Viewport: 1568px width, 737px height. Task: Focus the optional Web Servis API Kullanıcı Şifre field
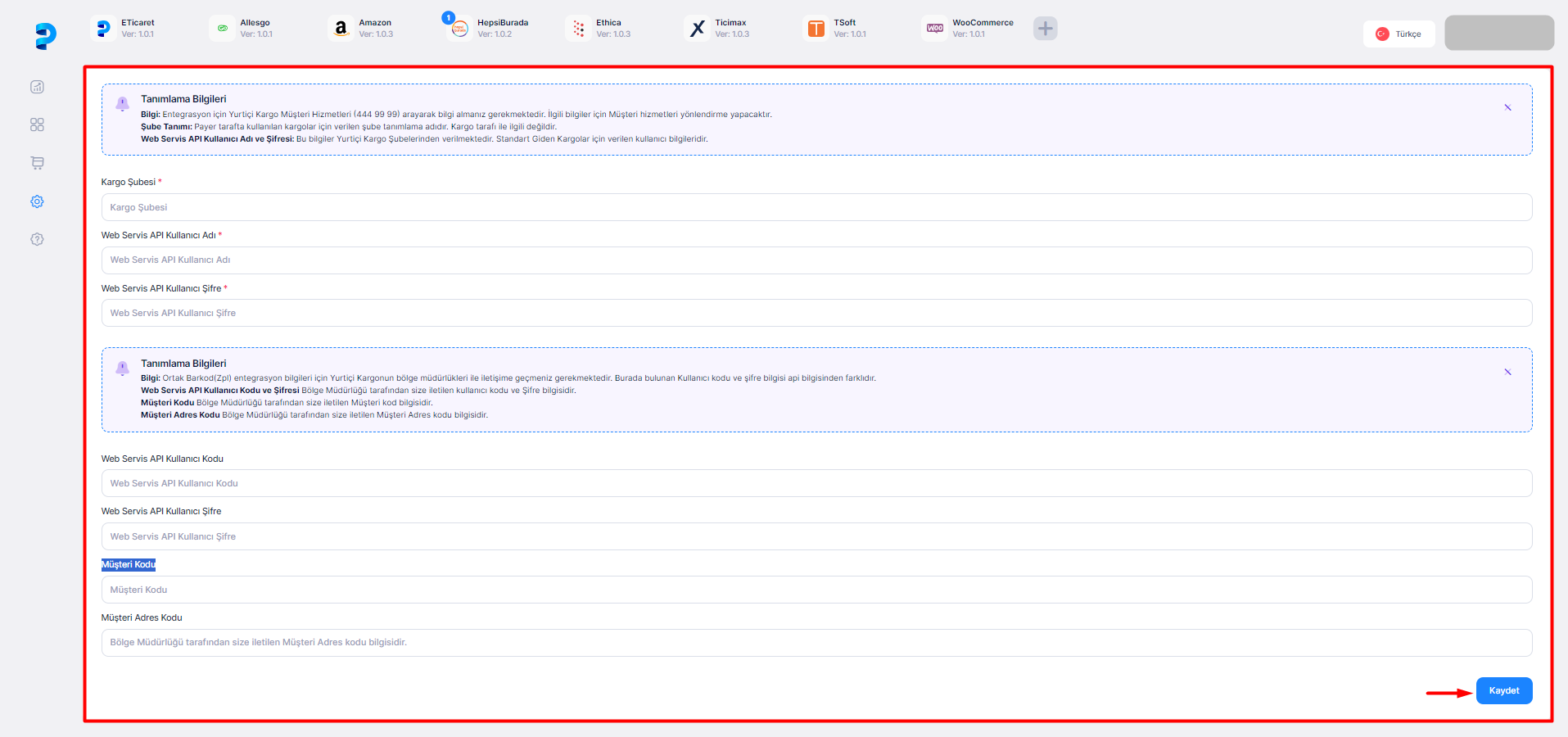[816, 536]
